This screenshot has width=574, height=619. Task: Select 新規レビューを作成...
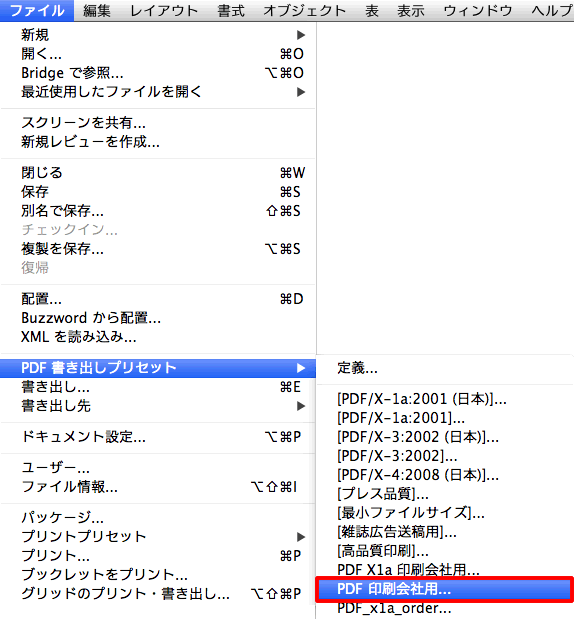point(158,142)
